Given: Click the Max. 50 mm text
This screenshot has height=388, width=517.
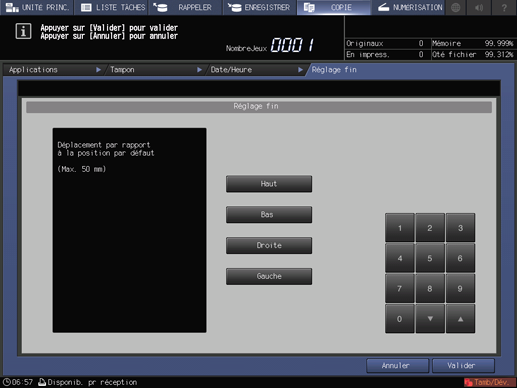Looking at the screenshot, I should (82, 169).
